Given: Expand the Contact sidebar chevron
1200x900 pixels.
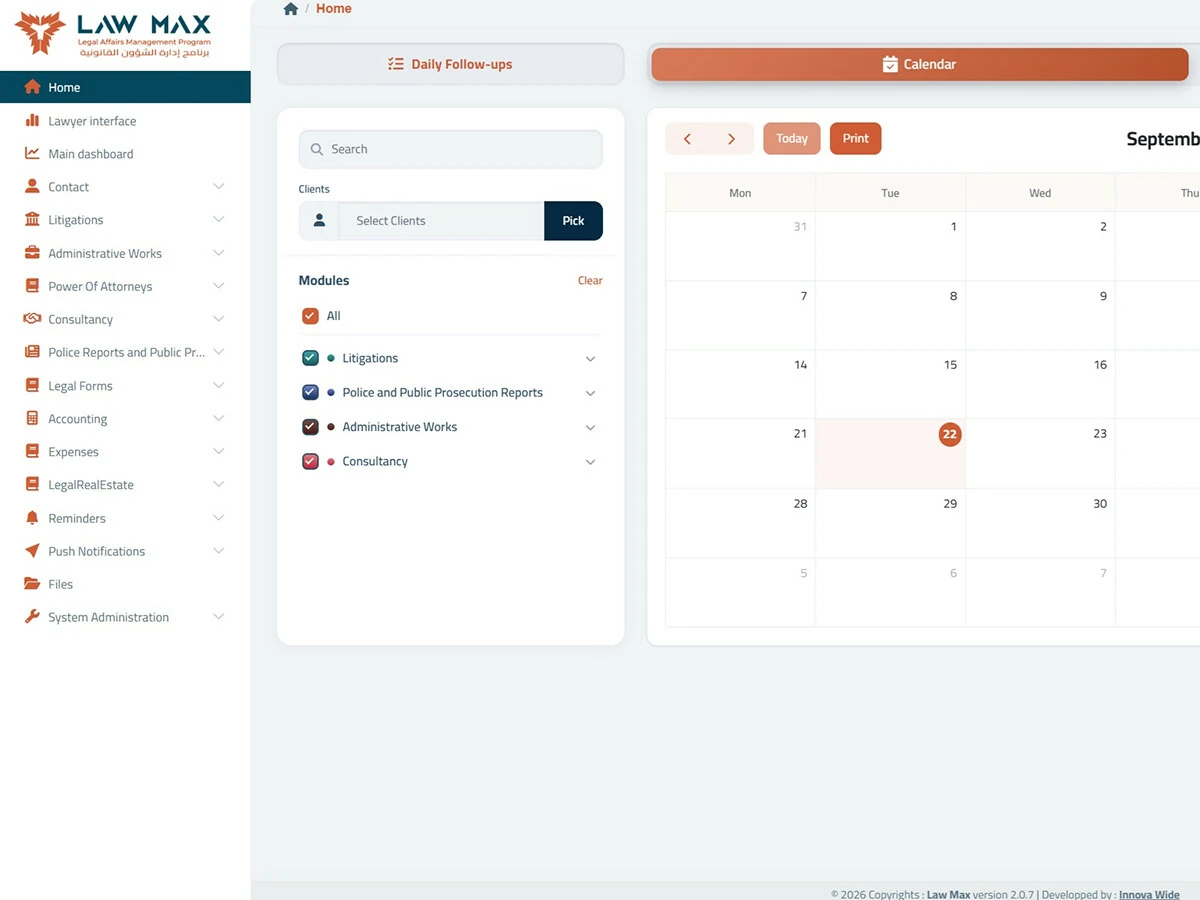Looking at the screenshot, I should pyautogui.click(x=219, y=186).
